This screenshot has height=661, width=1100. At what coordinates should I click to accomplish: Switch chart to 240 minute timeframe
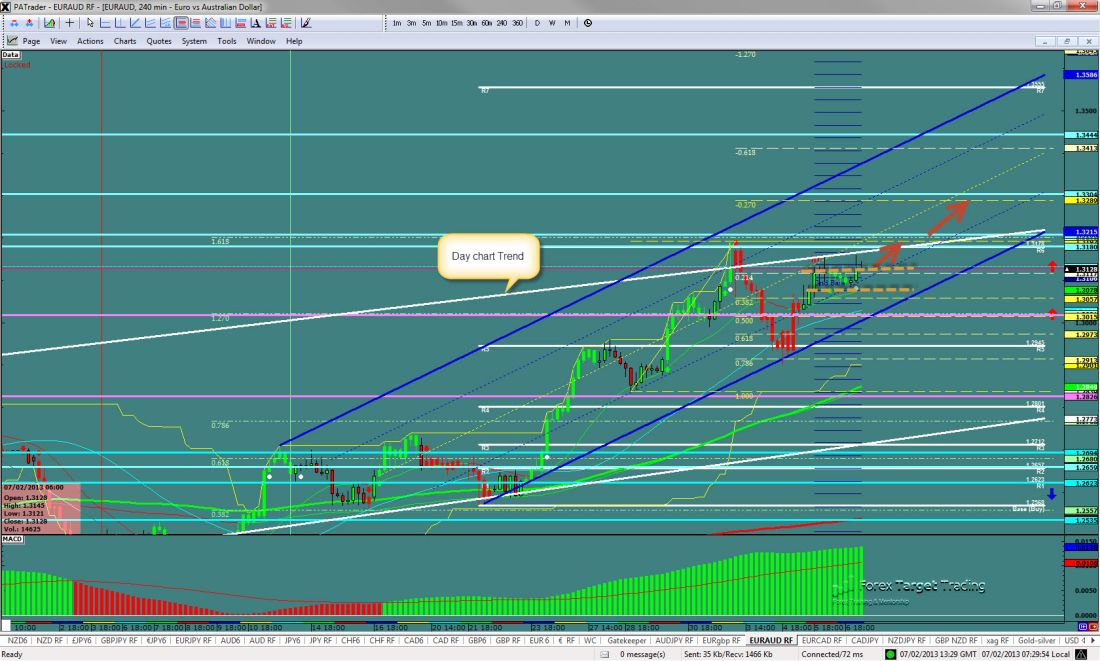click(x=501, y=23)
